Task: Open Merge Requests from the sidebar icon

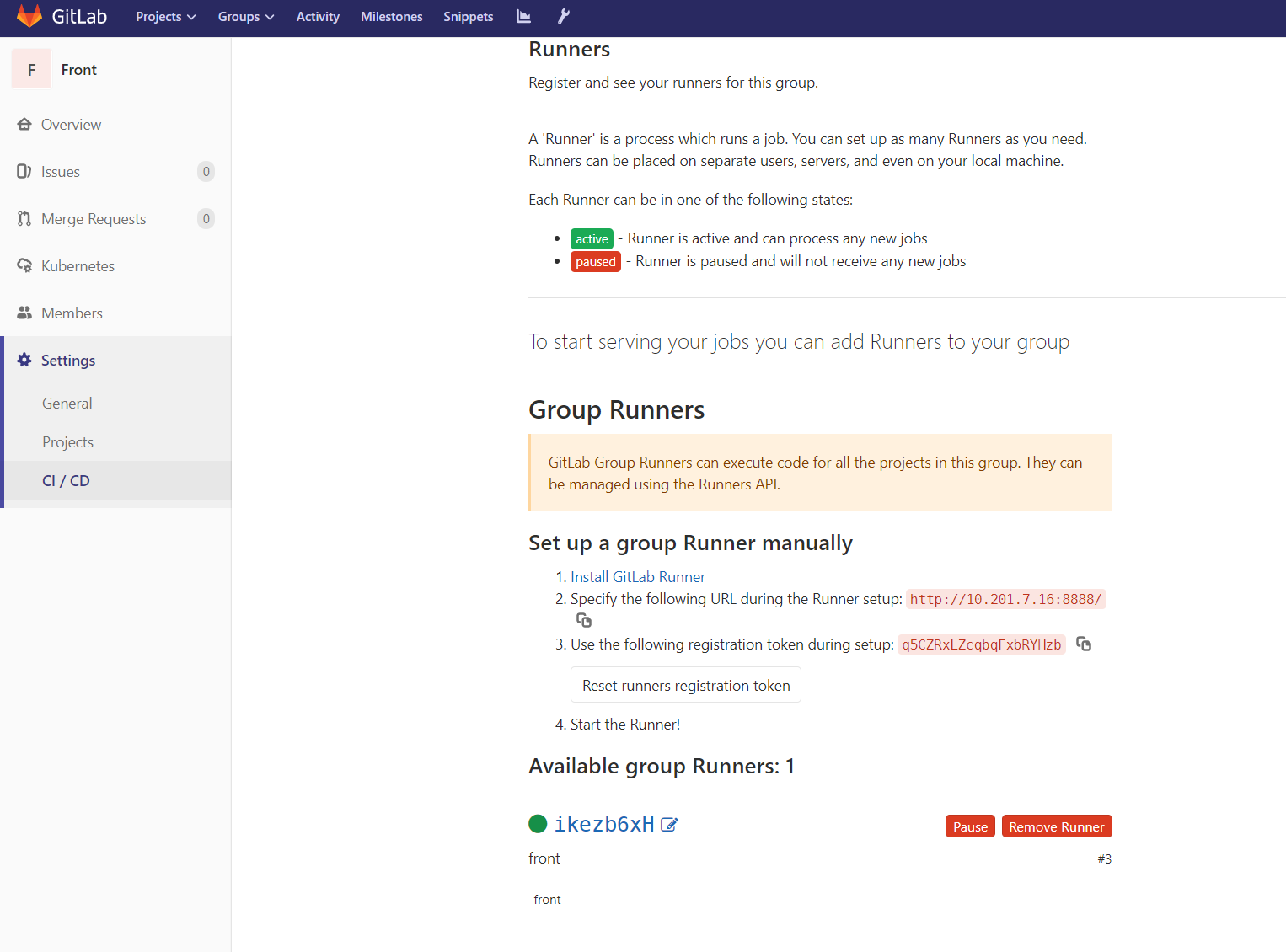Action: [24, 218]
